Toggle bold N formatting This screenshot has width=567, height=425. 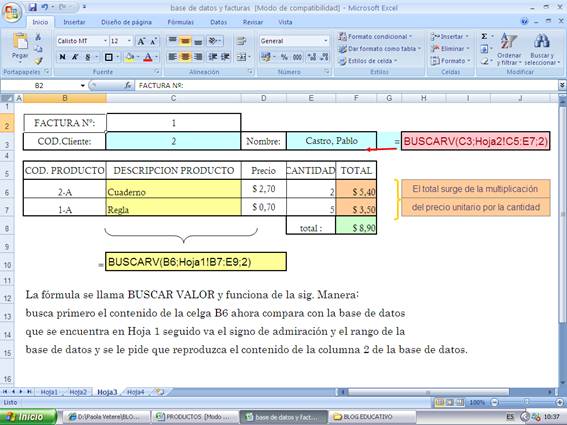pyautogui.click(x=62, y=57)
